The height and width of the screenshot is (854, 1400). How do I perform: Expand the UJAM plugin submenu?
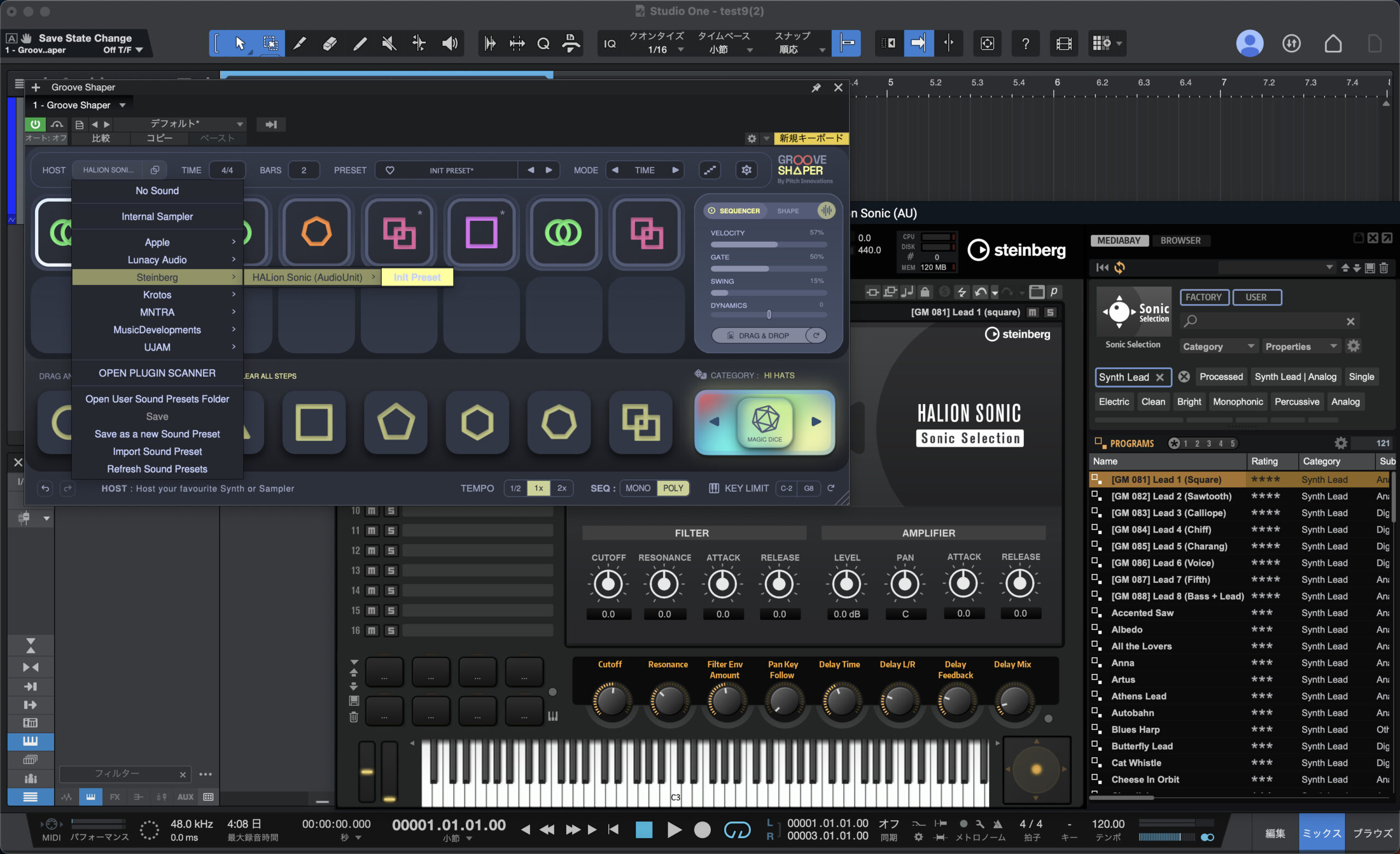click(x=157, y=347)
